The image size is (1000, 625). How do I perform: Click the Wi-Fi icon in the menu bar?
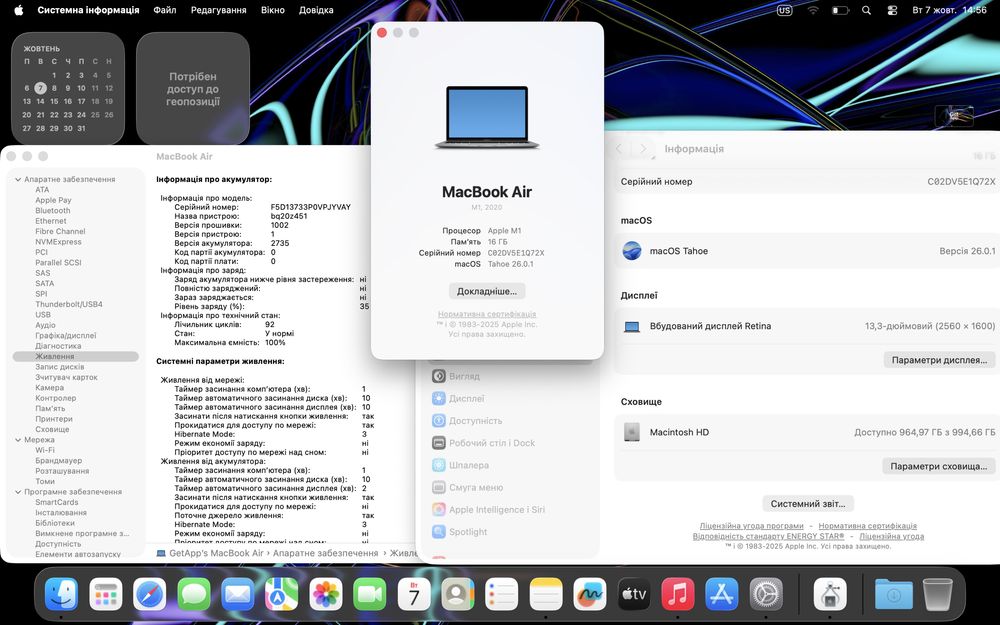812,10
